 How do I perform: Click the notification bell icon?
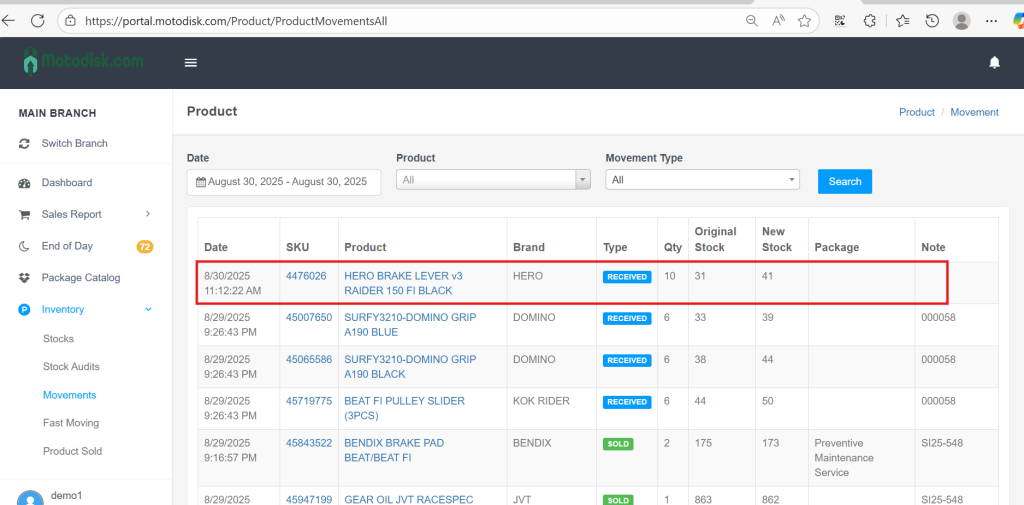point(994,62)
